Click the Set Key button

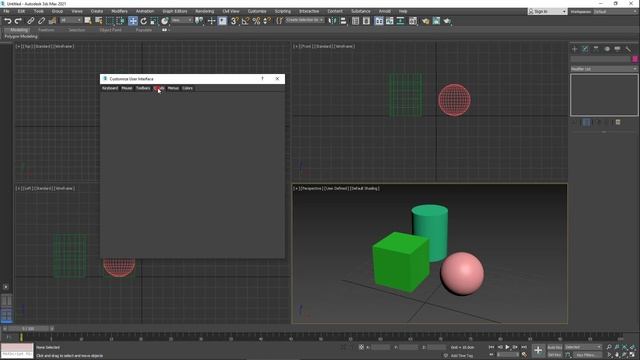click(x=554, y=355)
